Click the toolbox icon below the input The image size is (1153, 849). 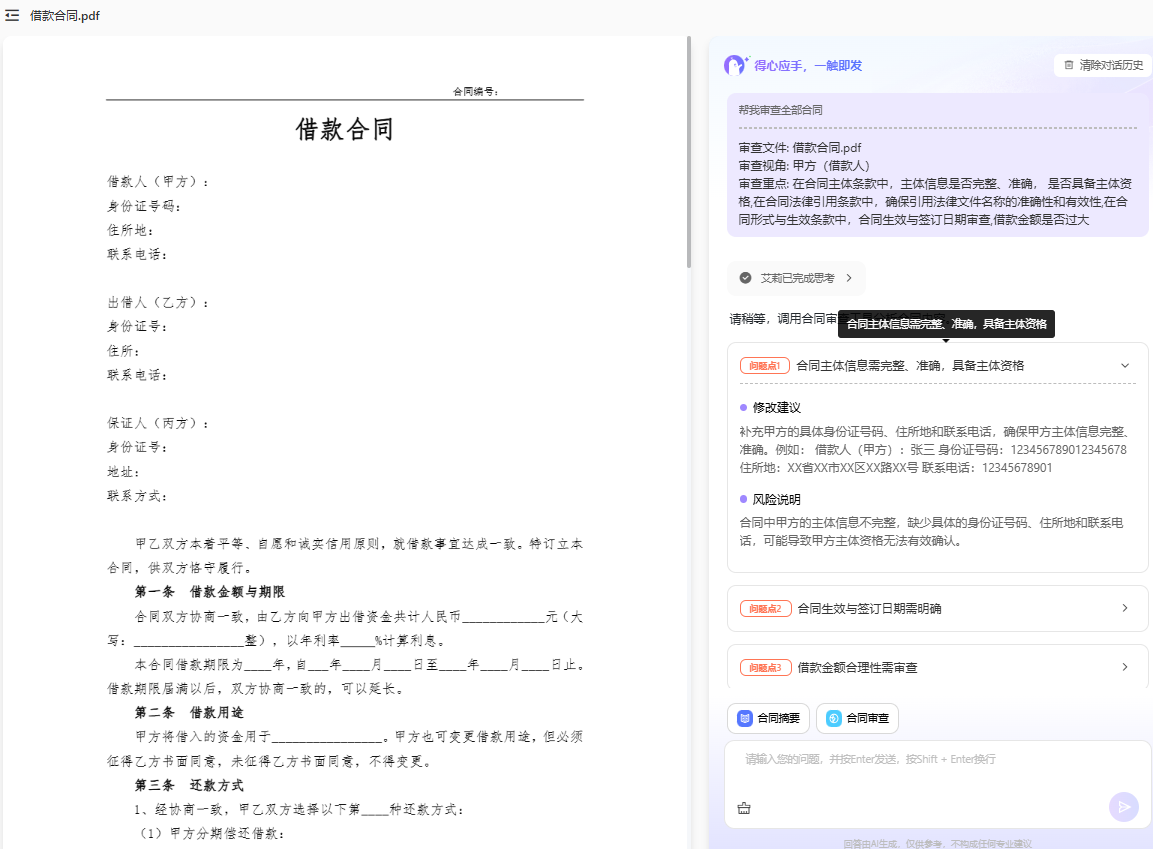pos(744,808)
